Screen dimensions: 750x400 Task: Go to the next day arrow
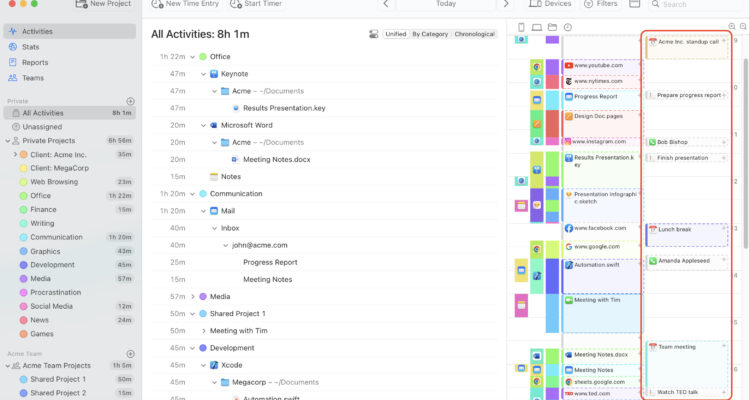pyautogui.click(x=506, y=4)
